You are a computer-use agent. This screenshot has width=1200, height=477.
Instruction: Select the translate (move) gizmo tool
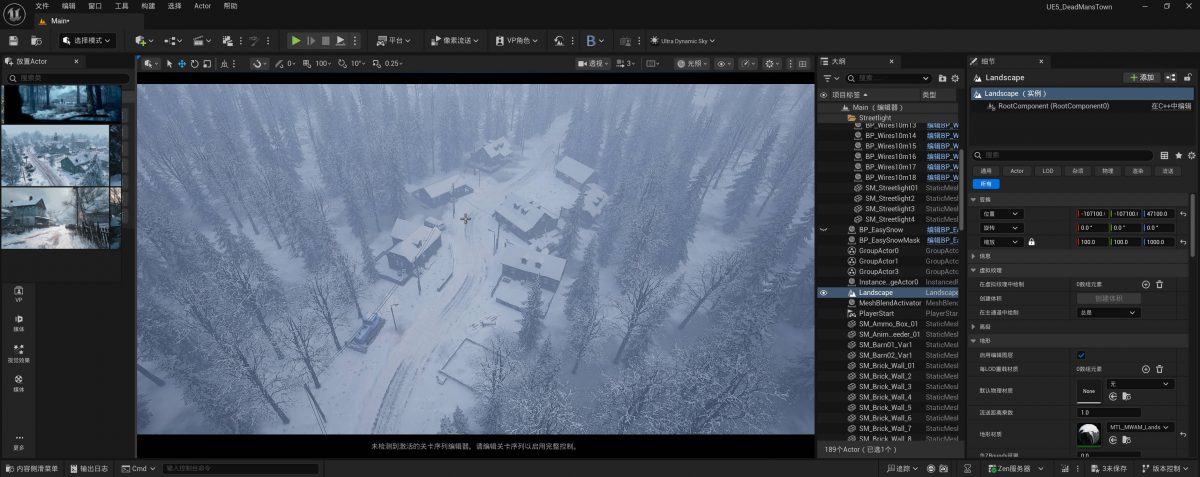pos(182,64)
